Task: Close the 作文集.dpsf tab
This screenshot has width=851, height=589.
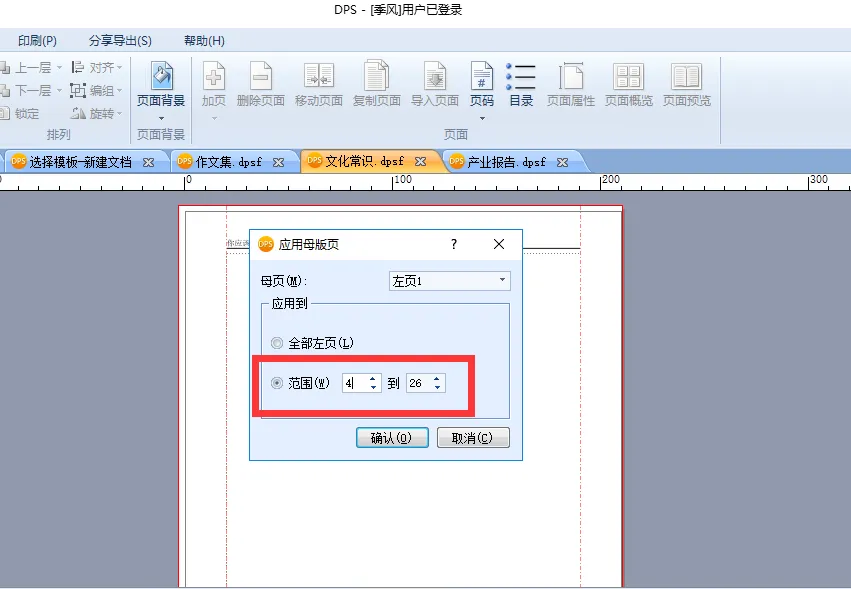Action: point(278,162)
